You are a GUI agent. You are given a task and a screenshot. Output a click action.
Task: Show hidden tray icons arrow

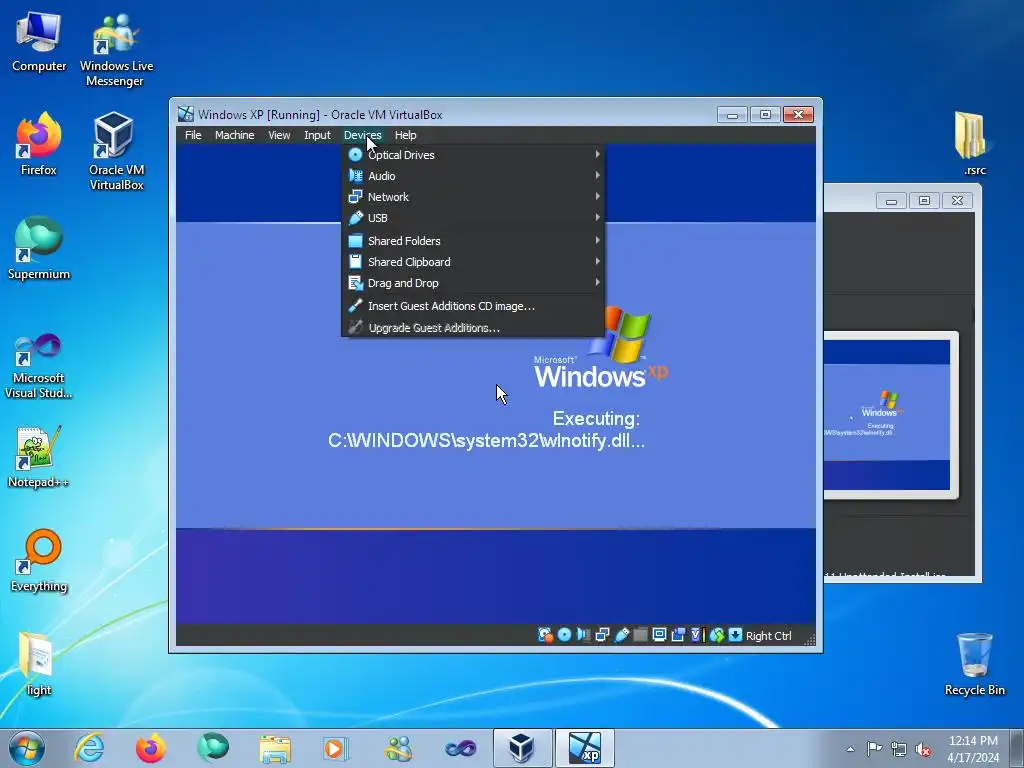click(x=850, y=749)
